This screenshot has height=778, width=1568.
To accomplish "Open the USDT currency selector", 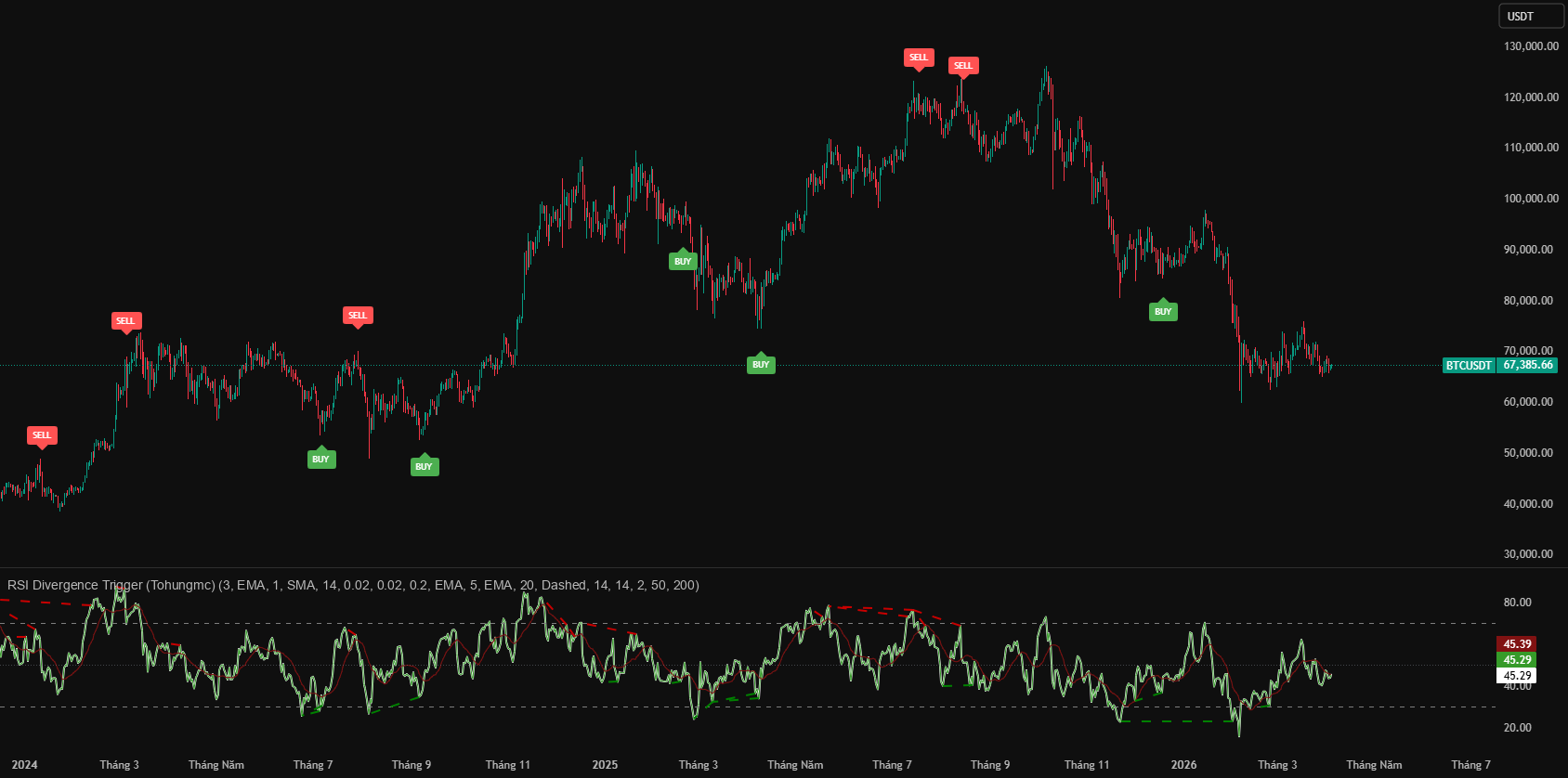I will (1531, 16).
